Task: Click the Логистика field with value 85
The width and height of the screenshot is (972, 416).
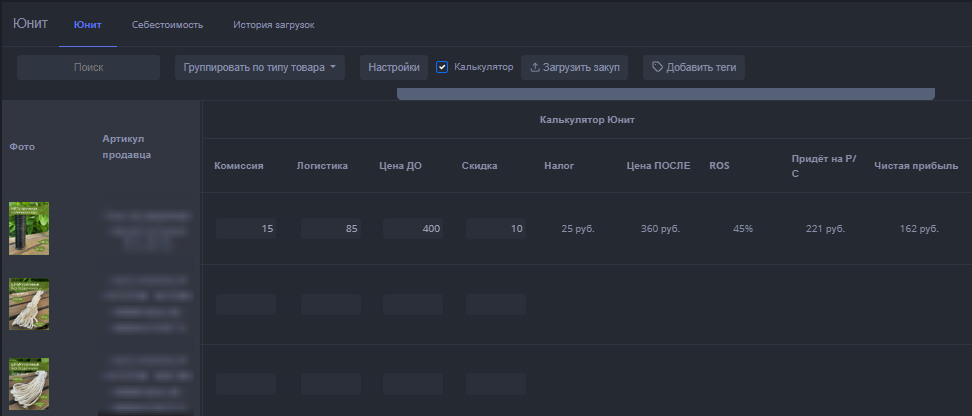Action: tap(330, 229)
